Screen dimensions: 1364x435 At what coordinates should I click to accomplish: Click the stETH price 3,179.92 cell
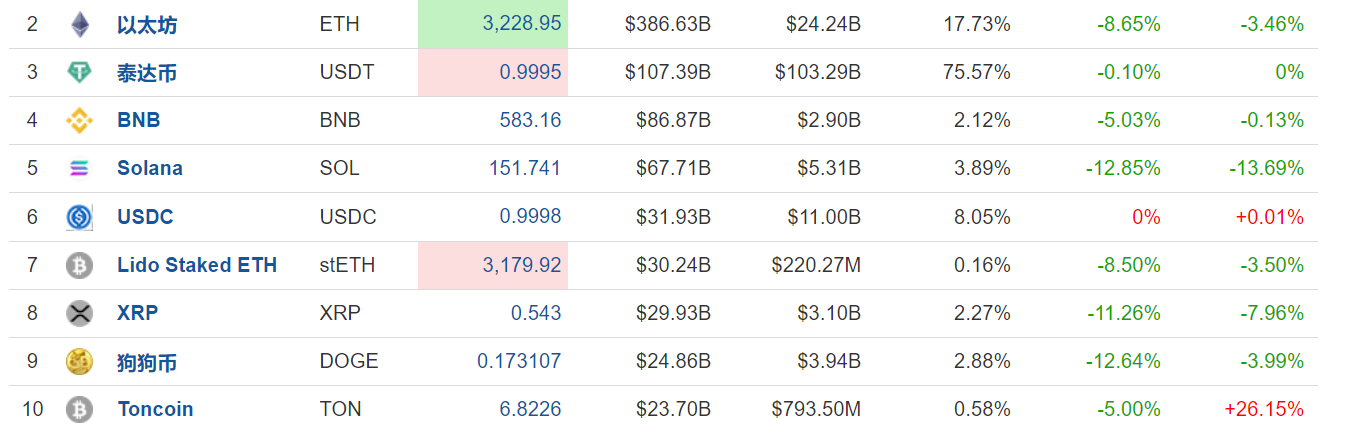click(x=493, y=265)
